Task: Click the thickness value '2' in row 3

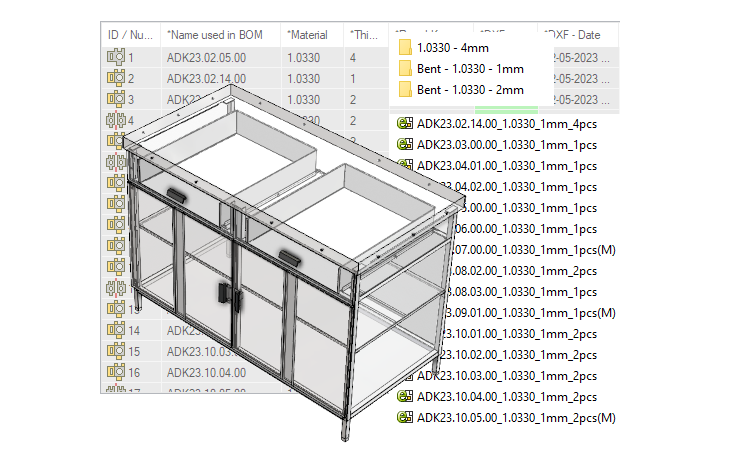Action: 353,100
